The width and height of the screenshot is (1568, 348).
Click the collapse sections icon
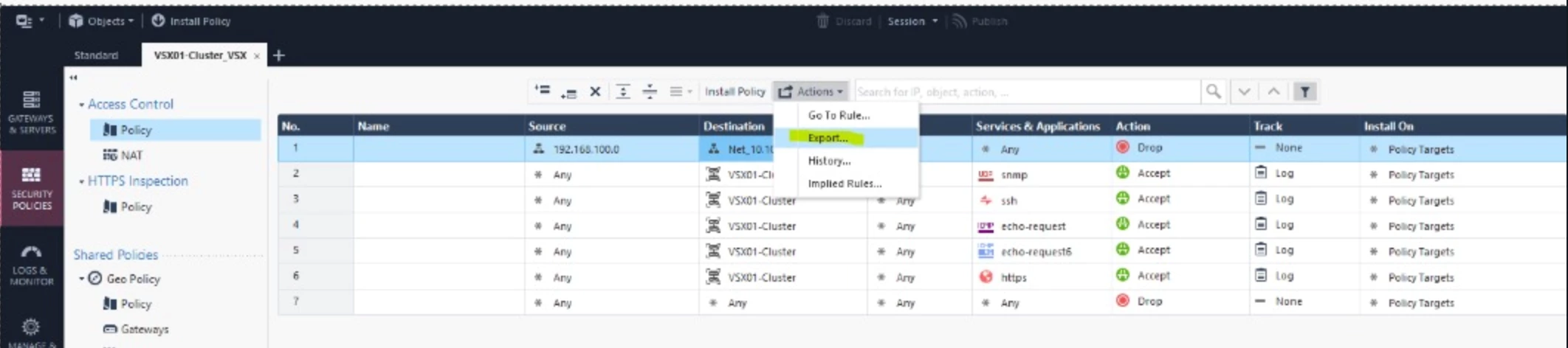pyautogui.click(x=650, y=91)
